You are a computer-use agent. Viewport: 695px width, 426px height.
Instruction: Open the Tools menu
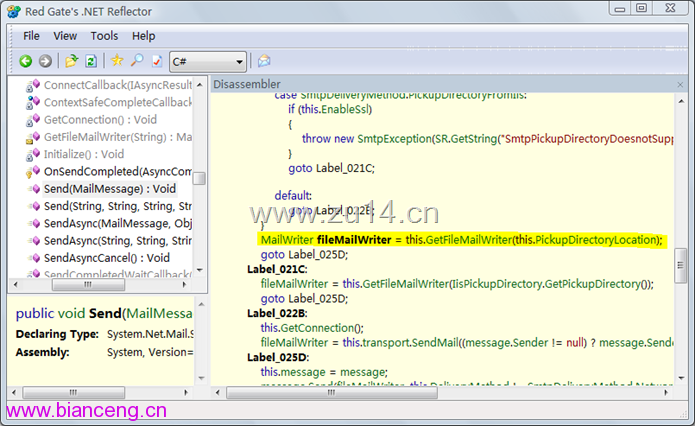[104, 36]
